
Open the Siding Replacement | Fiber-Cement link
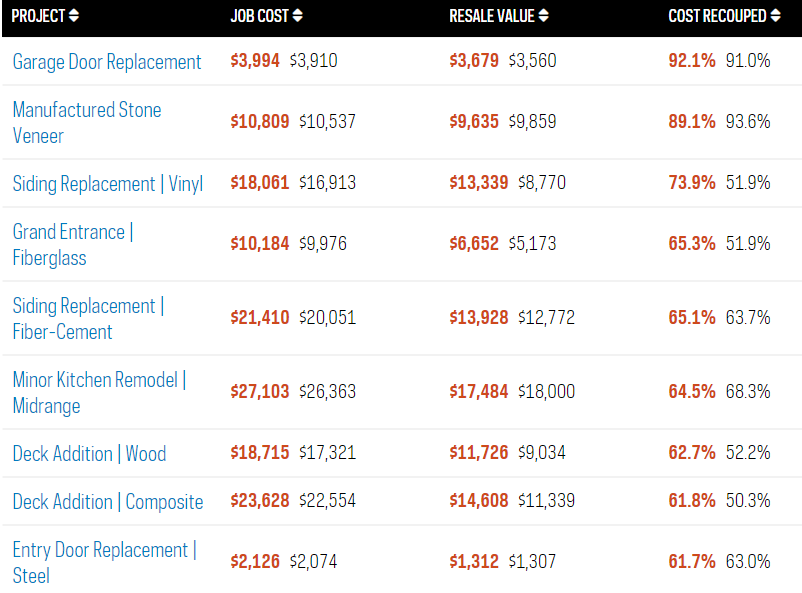coord(88,319)
